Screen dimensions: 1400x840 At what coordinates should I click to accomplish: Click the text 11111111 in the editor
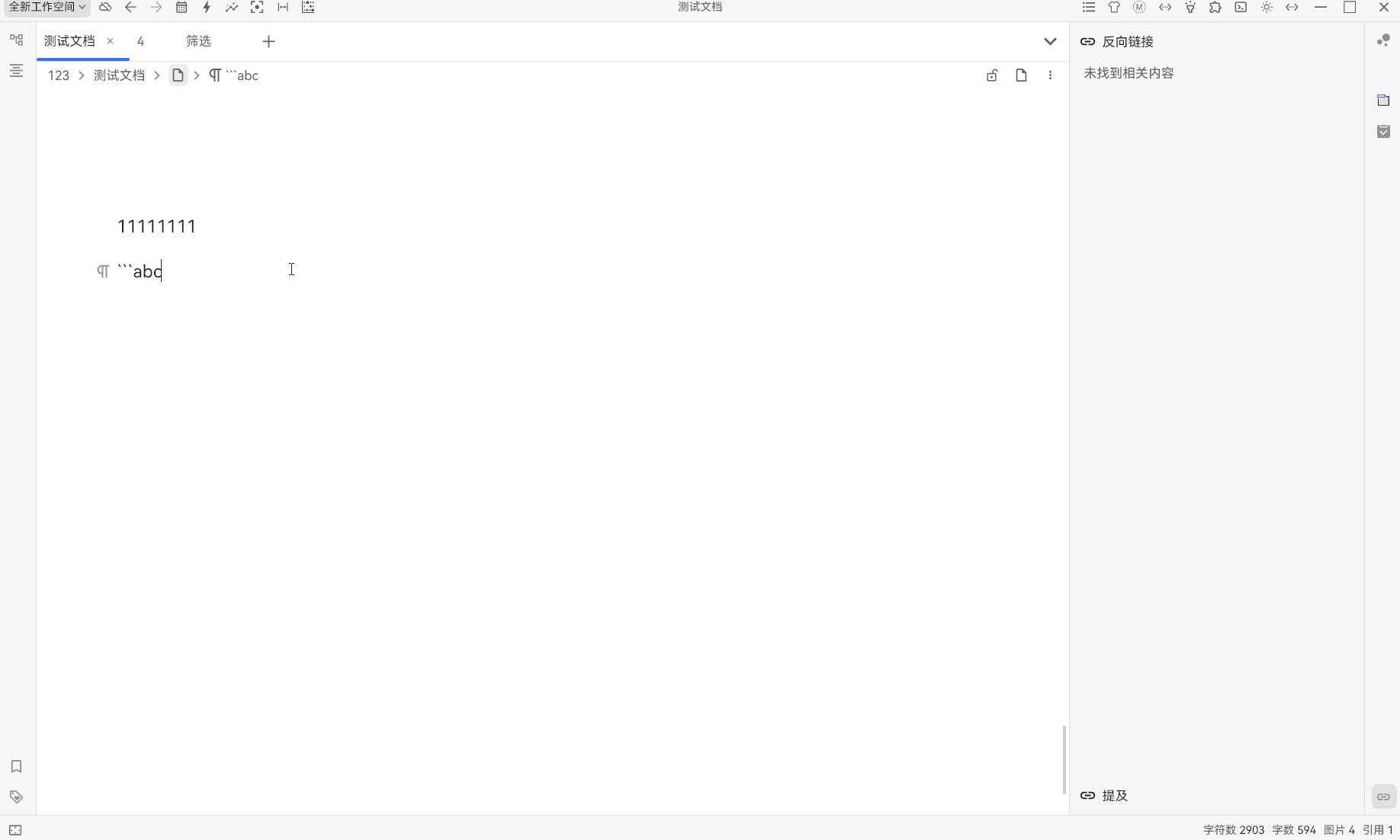click(156, 226)
